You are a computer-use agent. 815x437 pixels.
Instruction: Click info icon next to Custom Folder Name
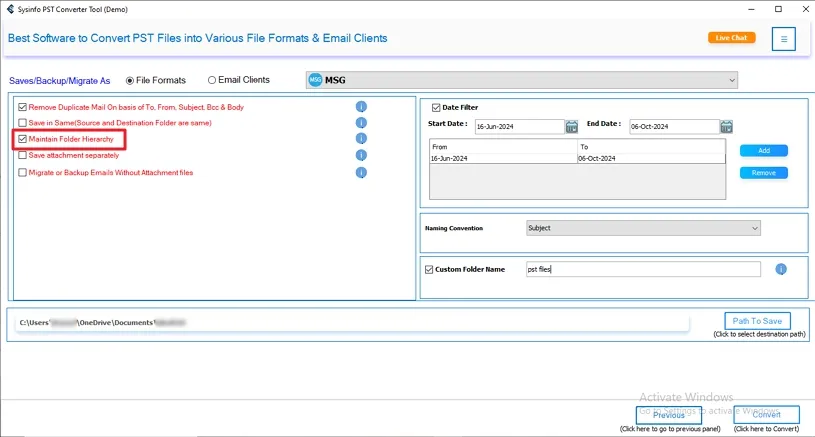click(x=781, y=269)
